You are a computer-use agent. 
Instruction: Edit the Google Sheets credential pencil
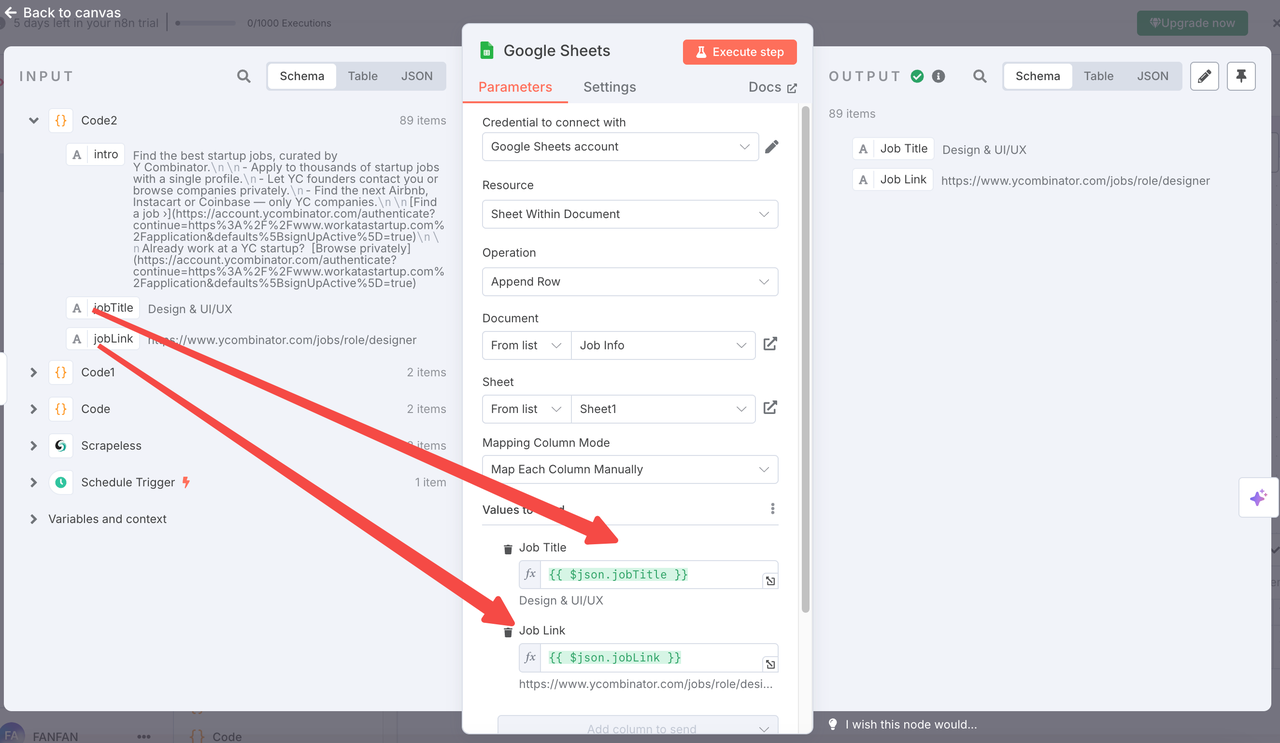coord(771,147)
